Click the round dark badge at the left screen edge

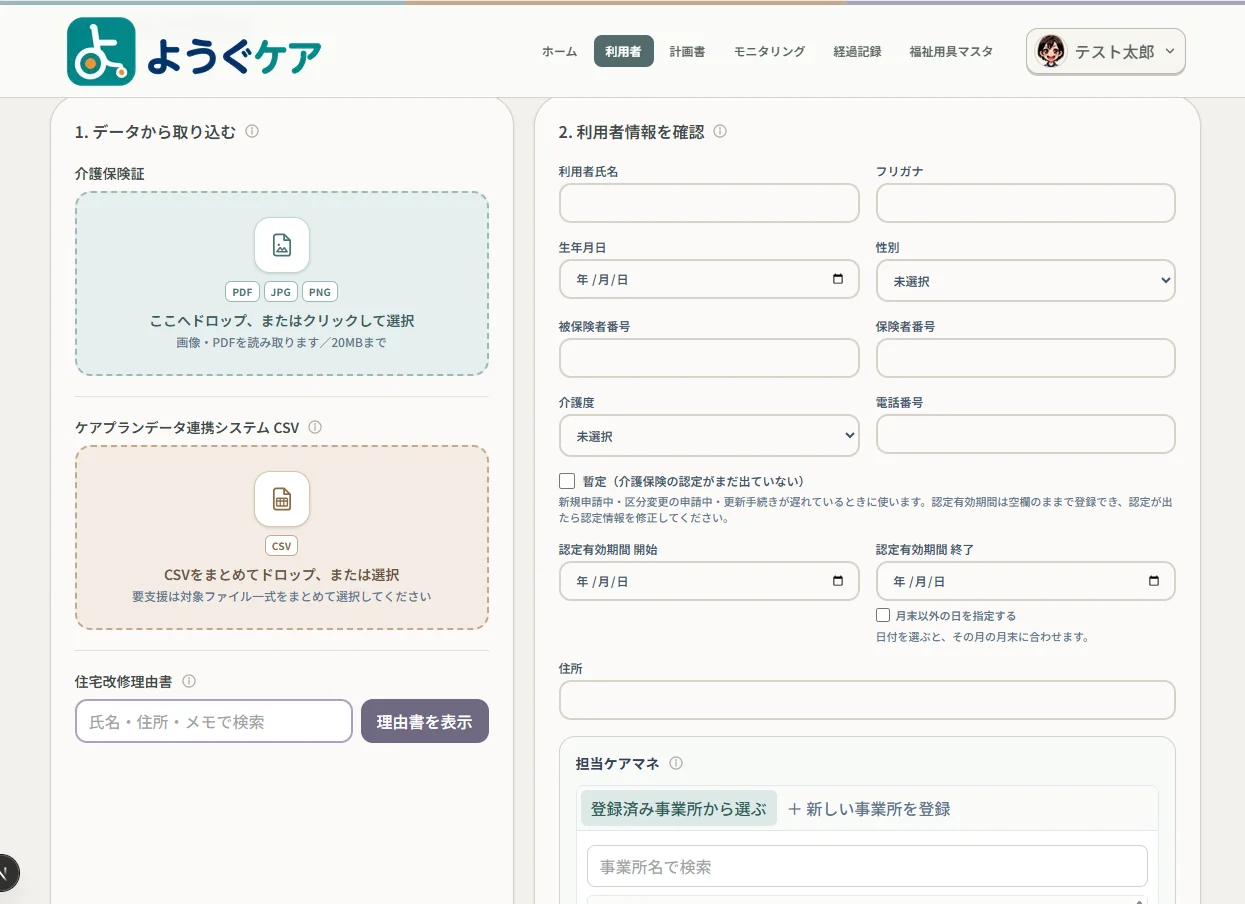point(4,873)
